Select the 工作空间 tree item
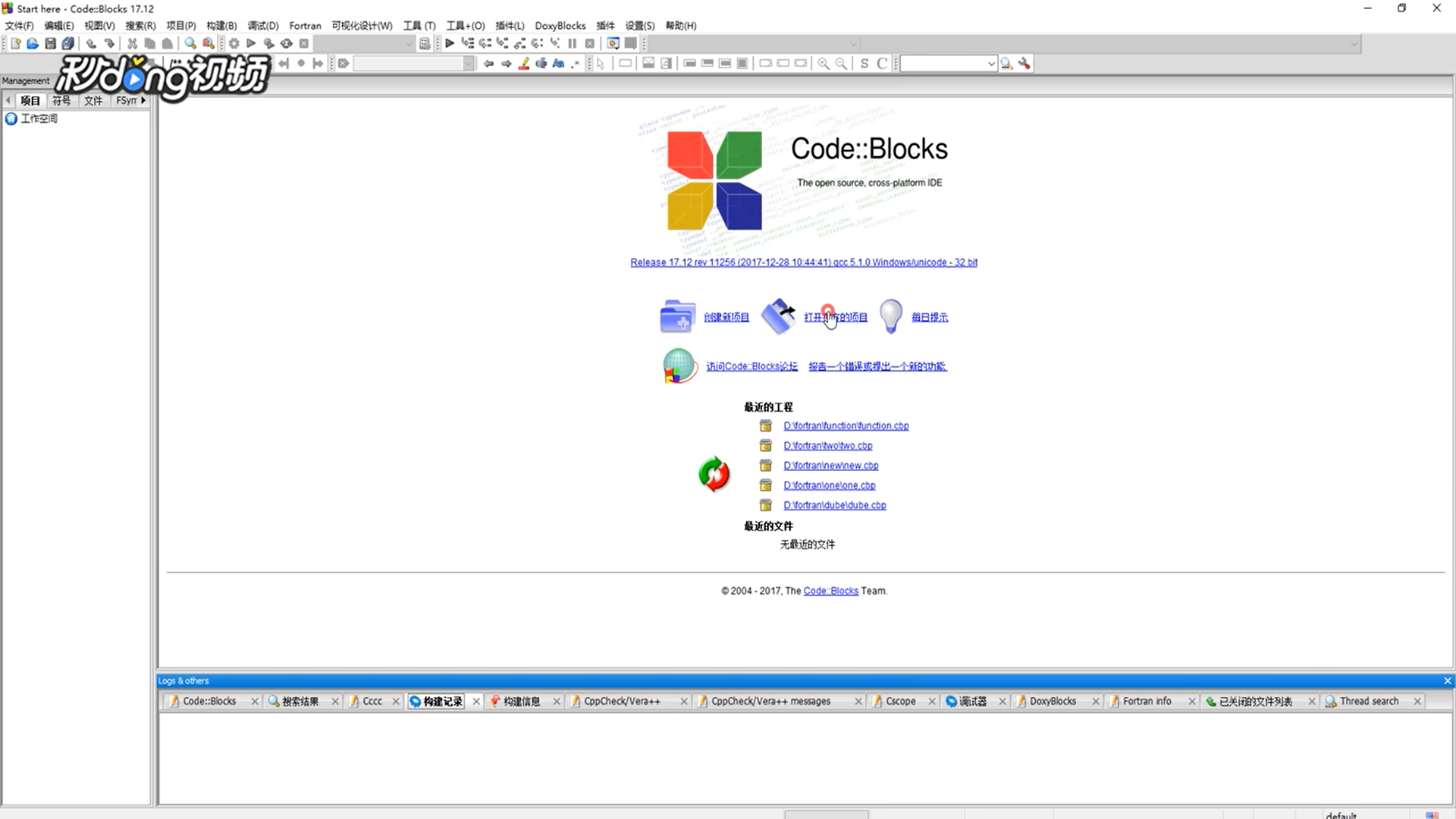1456x819 pixels. pos(39,118)
